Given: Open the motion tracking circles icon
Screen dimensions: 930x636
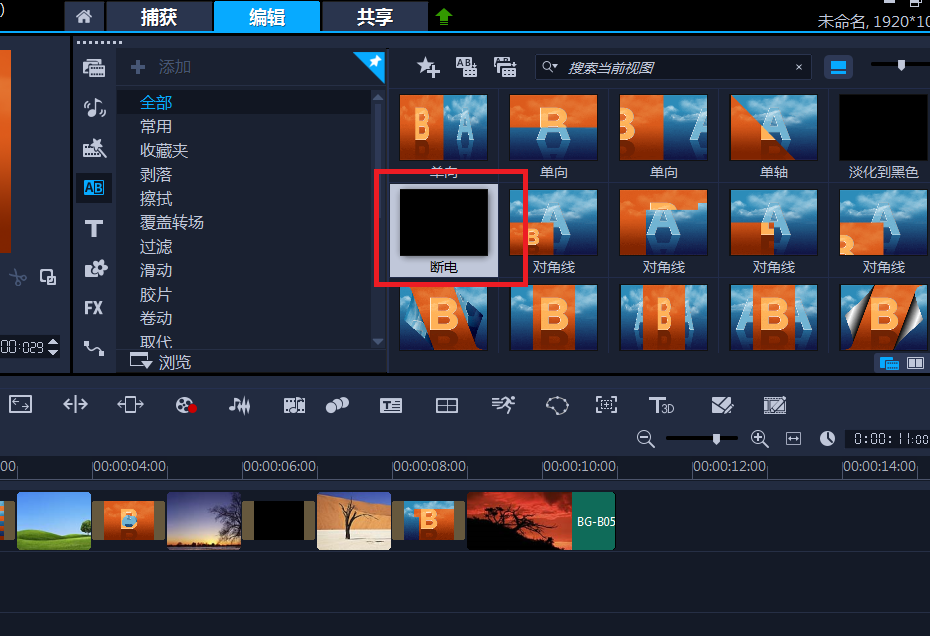Looking at the screenshot, I should click(337, 405).
